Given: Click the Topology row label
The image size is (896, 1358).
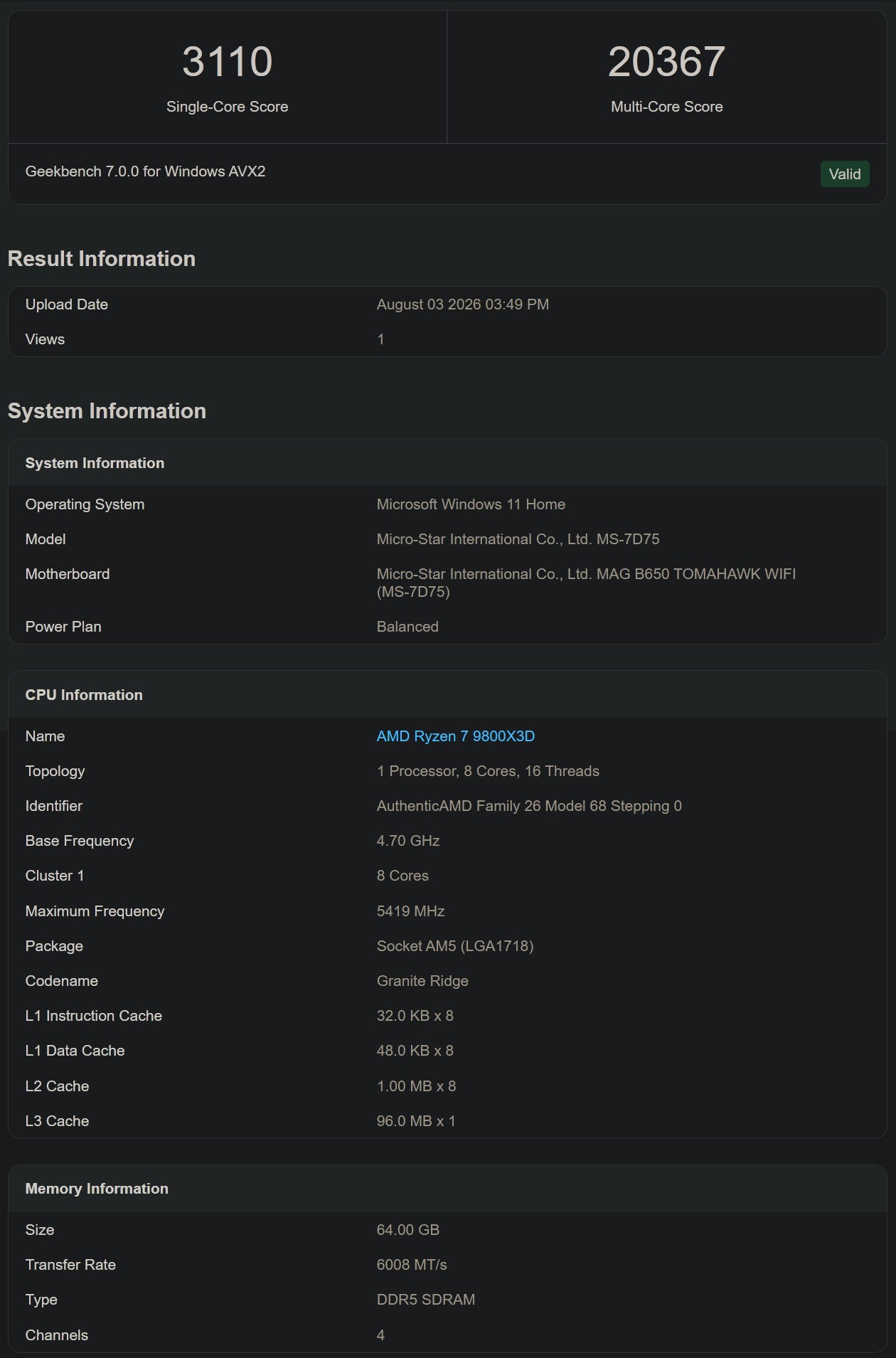Looking at the screenshot, I should (x=55, y=771).
